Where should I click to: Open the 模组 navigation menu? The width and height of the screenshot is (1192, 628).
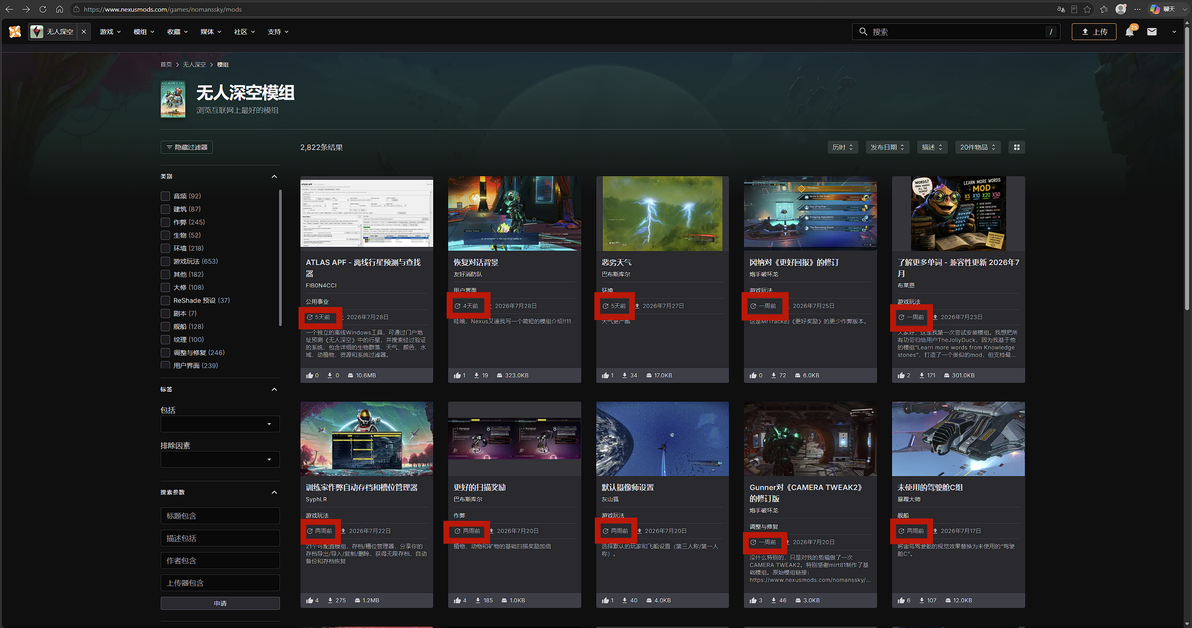144,31
